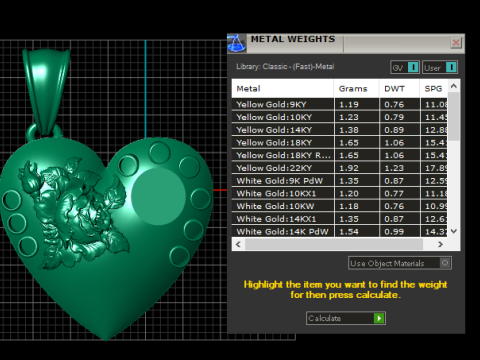Click the vertical scrollbar thumb
Image resolution: width=480 pixels, height=360 pixels.
(453, 117)
